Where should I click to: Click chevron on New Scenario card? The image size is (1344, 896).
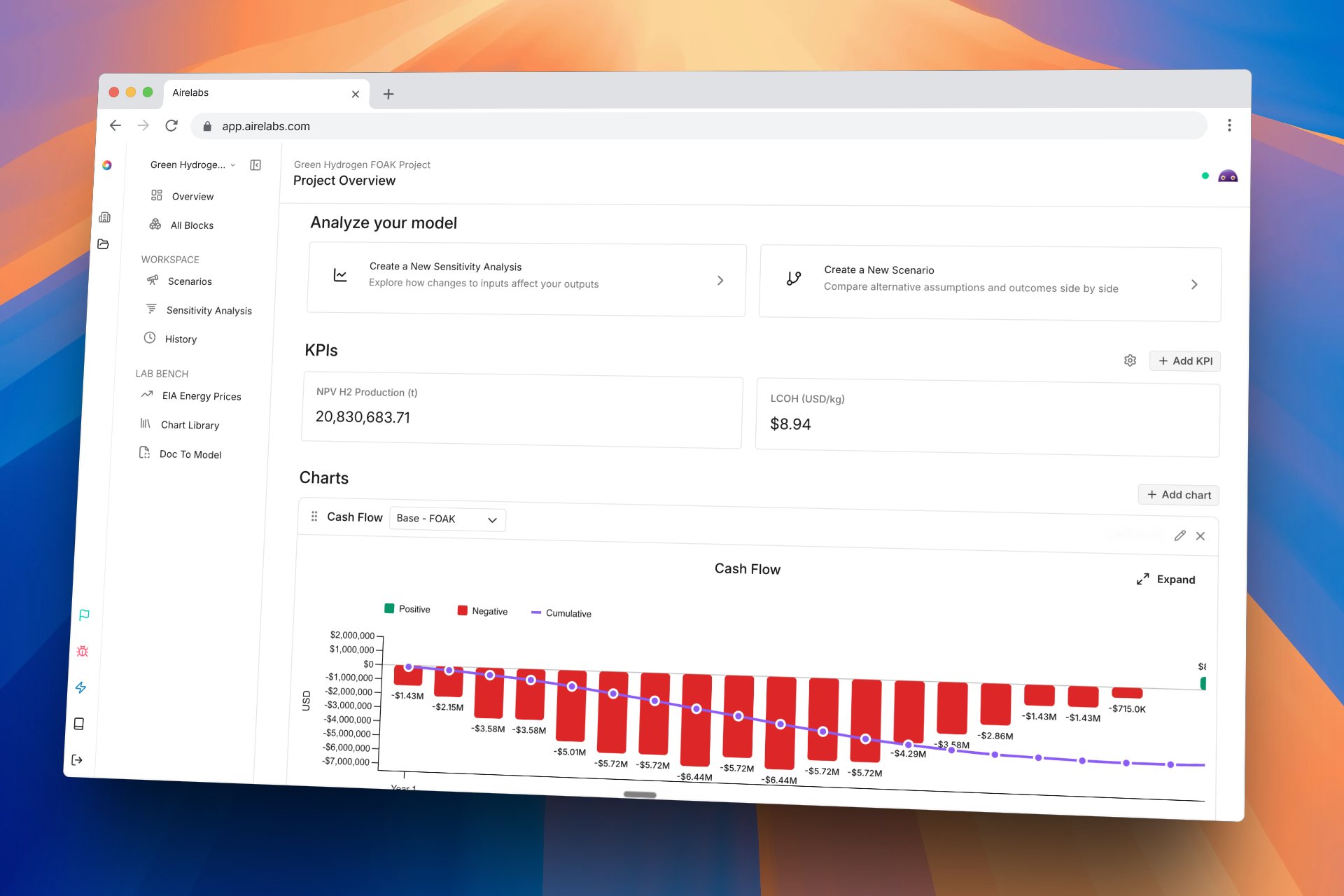[x=1194, y=284]
